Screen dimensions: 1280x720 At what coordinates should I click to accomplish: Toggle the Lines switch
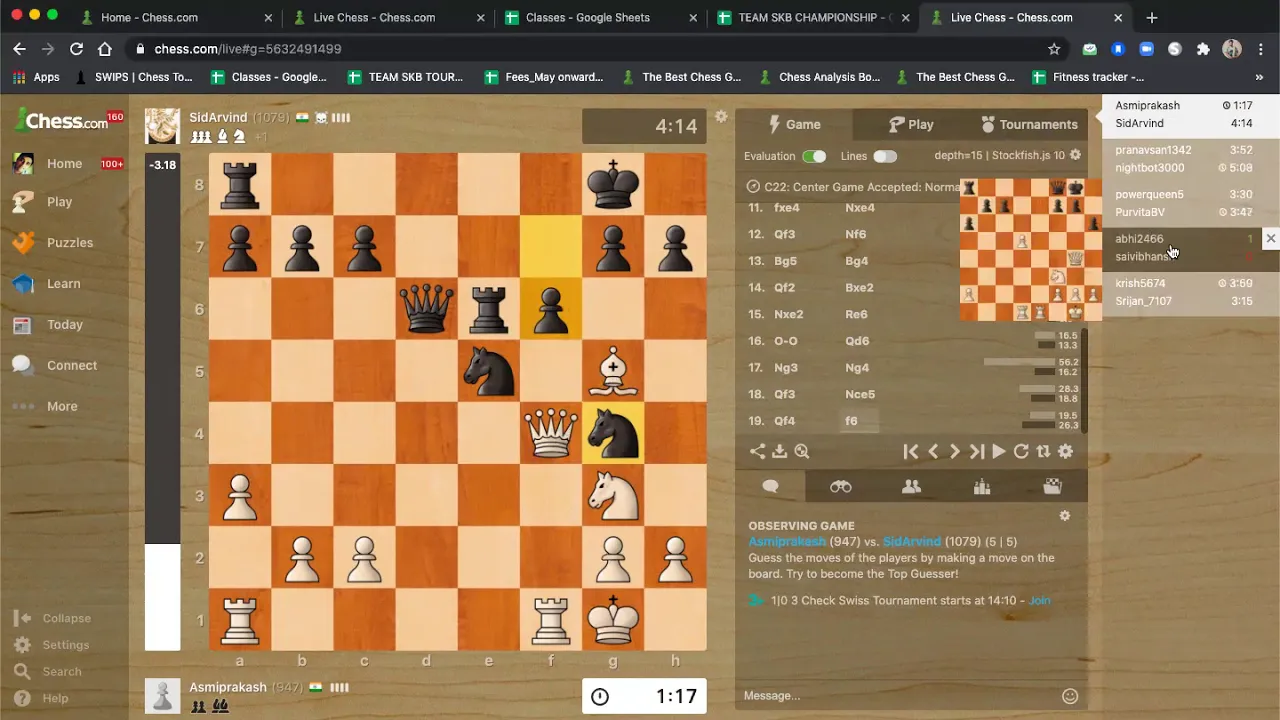(885, 156)
